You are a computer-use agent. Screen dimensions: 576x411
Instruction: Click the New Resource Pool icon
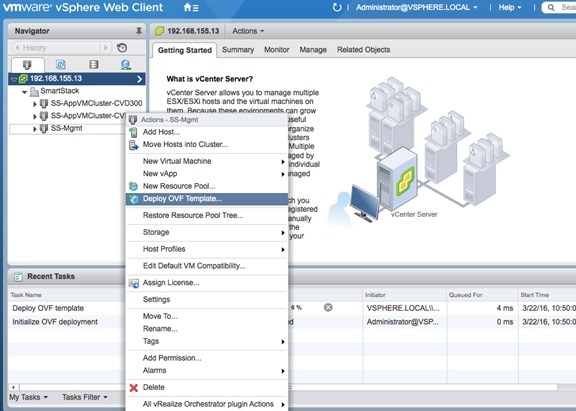[133, 186]
